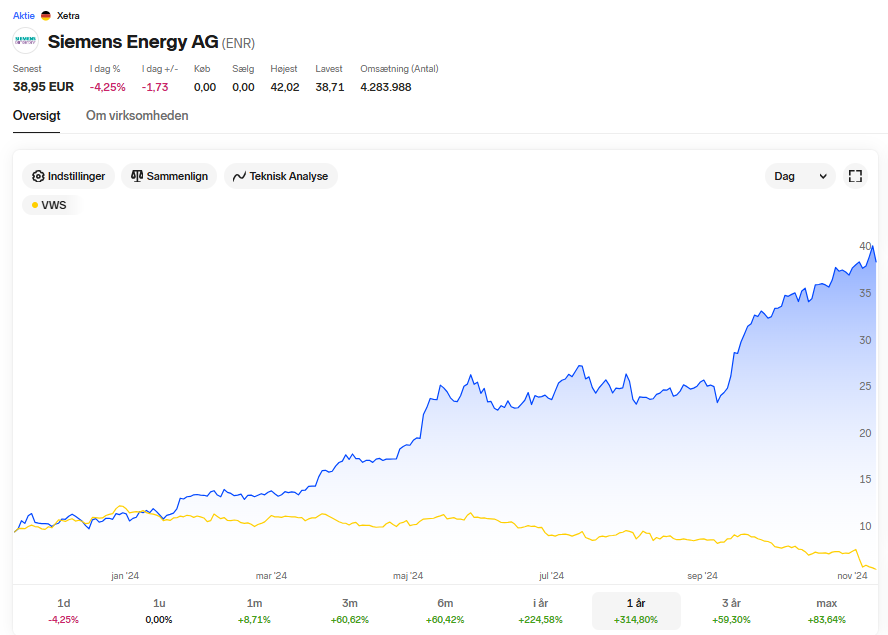Click the maj '24 axis label
888x635 pixels.
click(408, 576)
